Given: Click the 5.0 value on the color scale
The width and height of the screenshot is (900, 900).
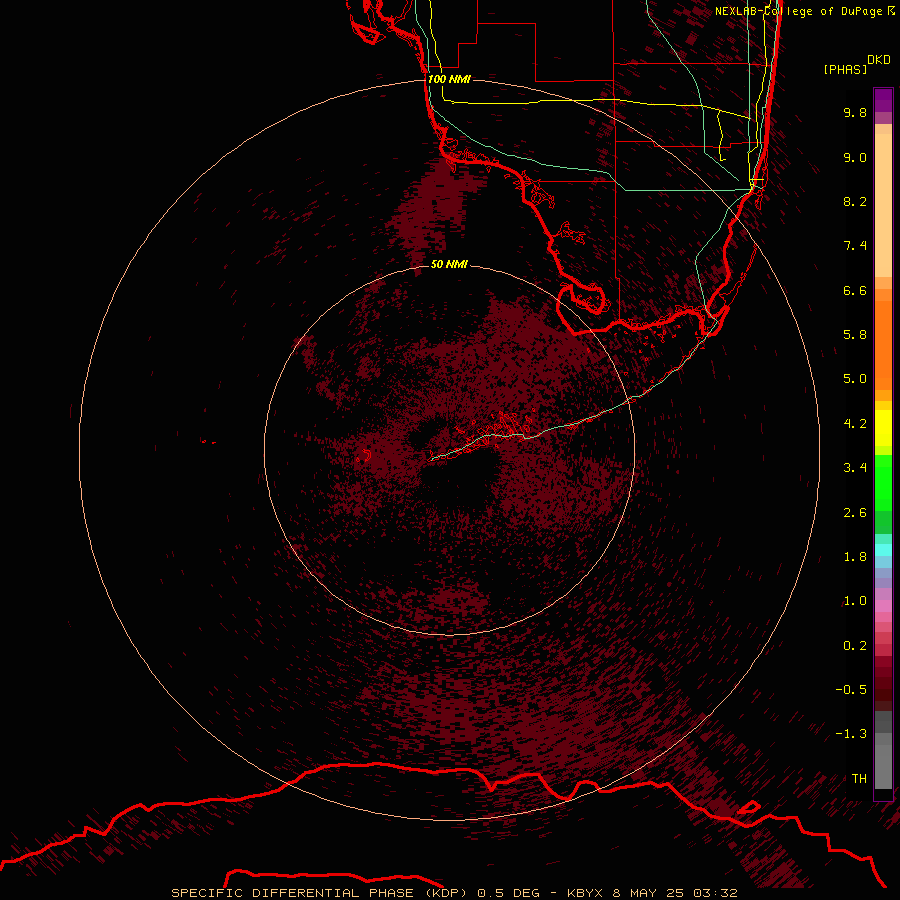Looking at the screenshot, I should pos(855,379).
